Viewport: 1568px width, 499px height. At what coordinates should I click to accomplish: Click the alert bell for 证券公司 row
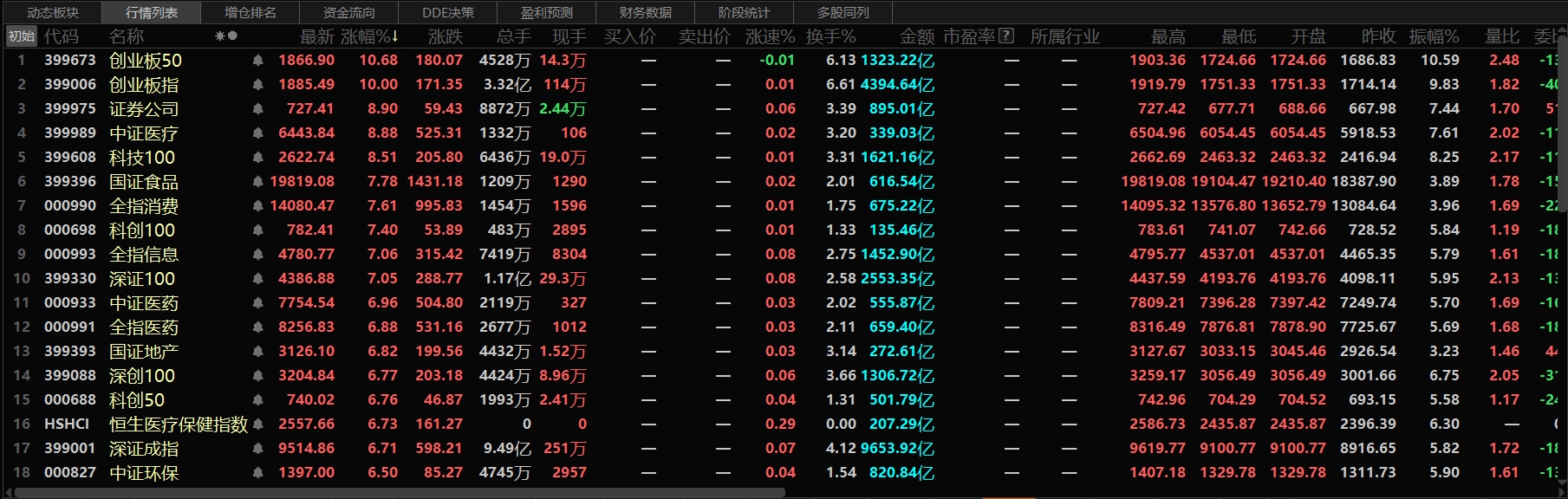(257, 109)
